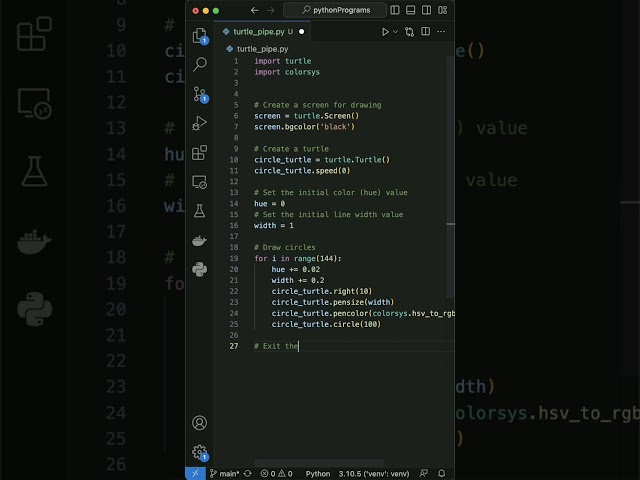Open changes compare icon in editor toolbar
640x480 pixels.
(409, 32)
